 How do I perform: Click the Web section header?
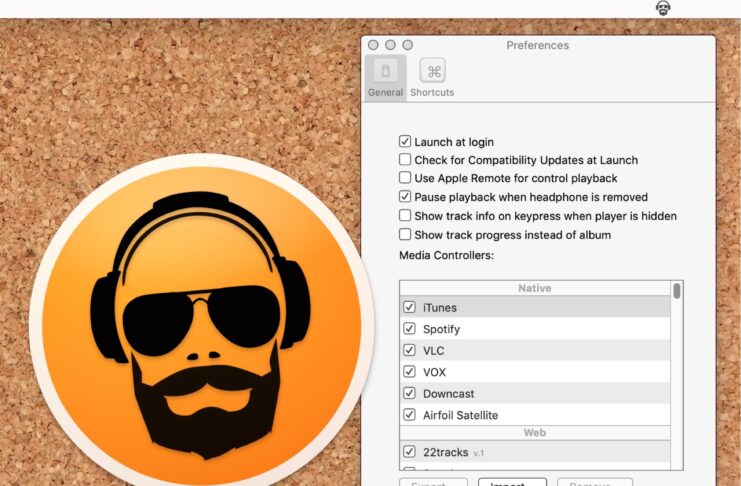pos(534,433)
